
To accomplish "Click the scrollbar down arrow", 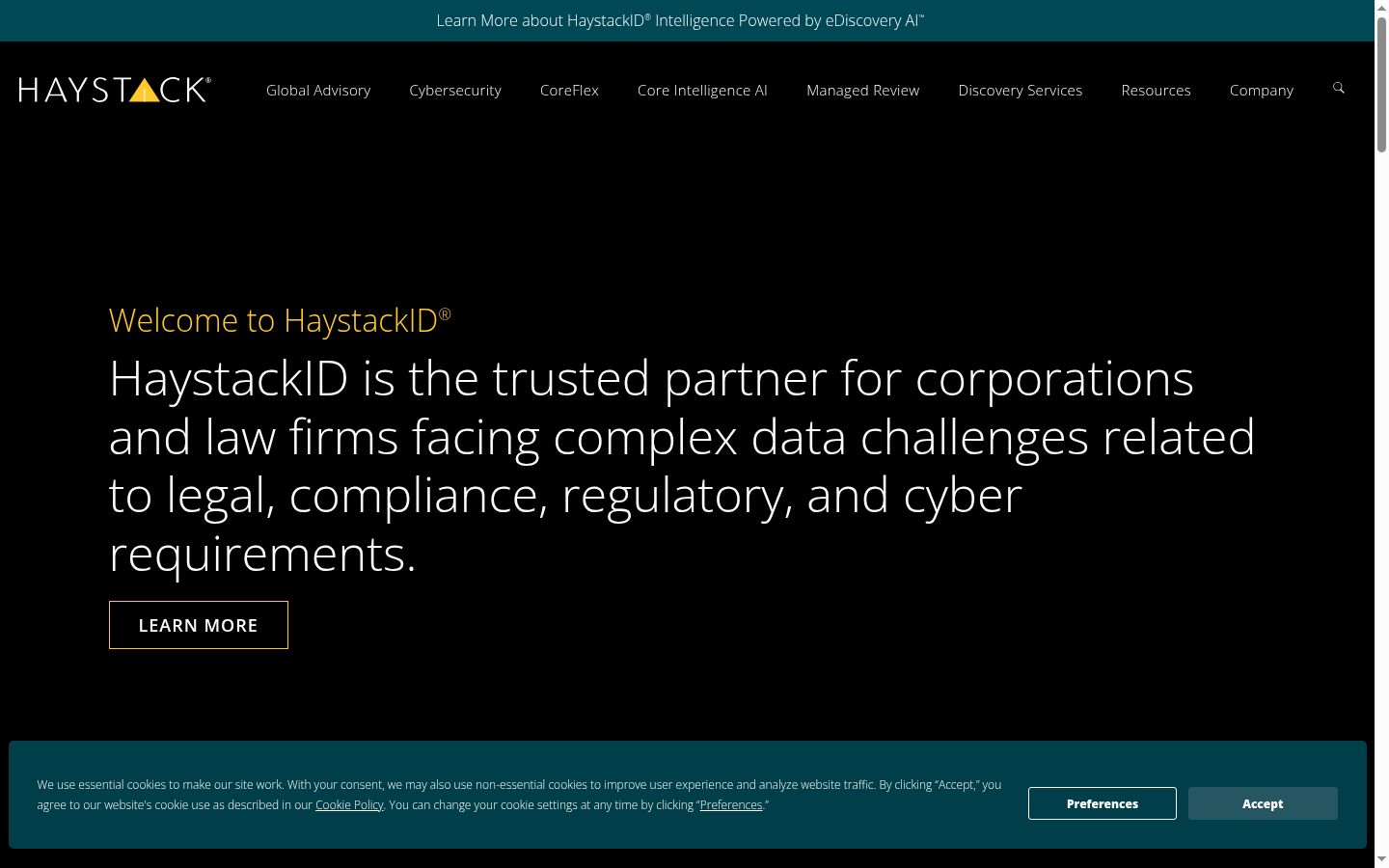I will [x=1381, y=859].
